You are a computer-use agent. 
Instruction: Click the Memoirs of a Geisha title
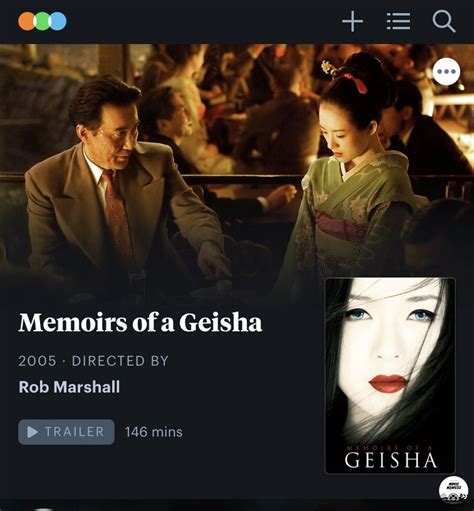[140, 322]
